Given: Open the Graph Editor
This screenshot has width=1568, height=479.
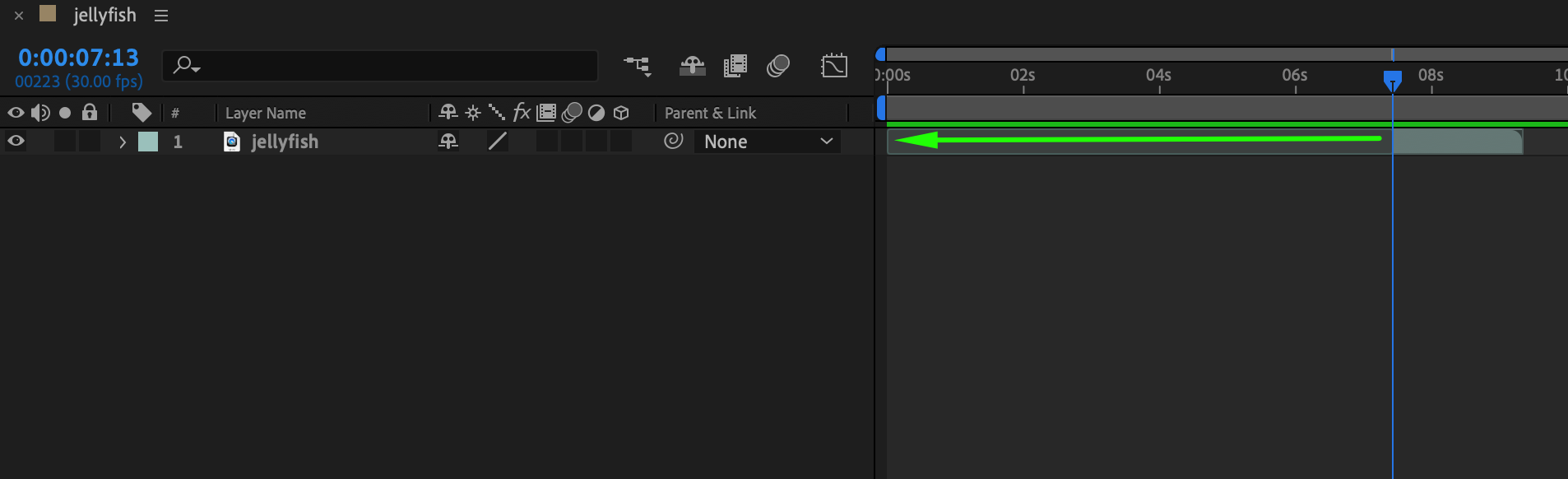Looking at the screenshot, I should point(833,66).
